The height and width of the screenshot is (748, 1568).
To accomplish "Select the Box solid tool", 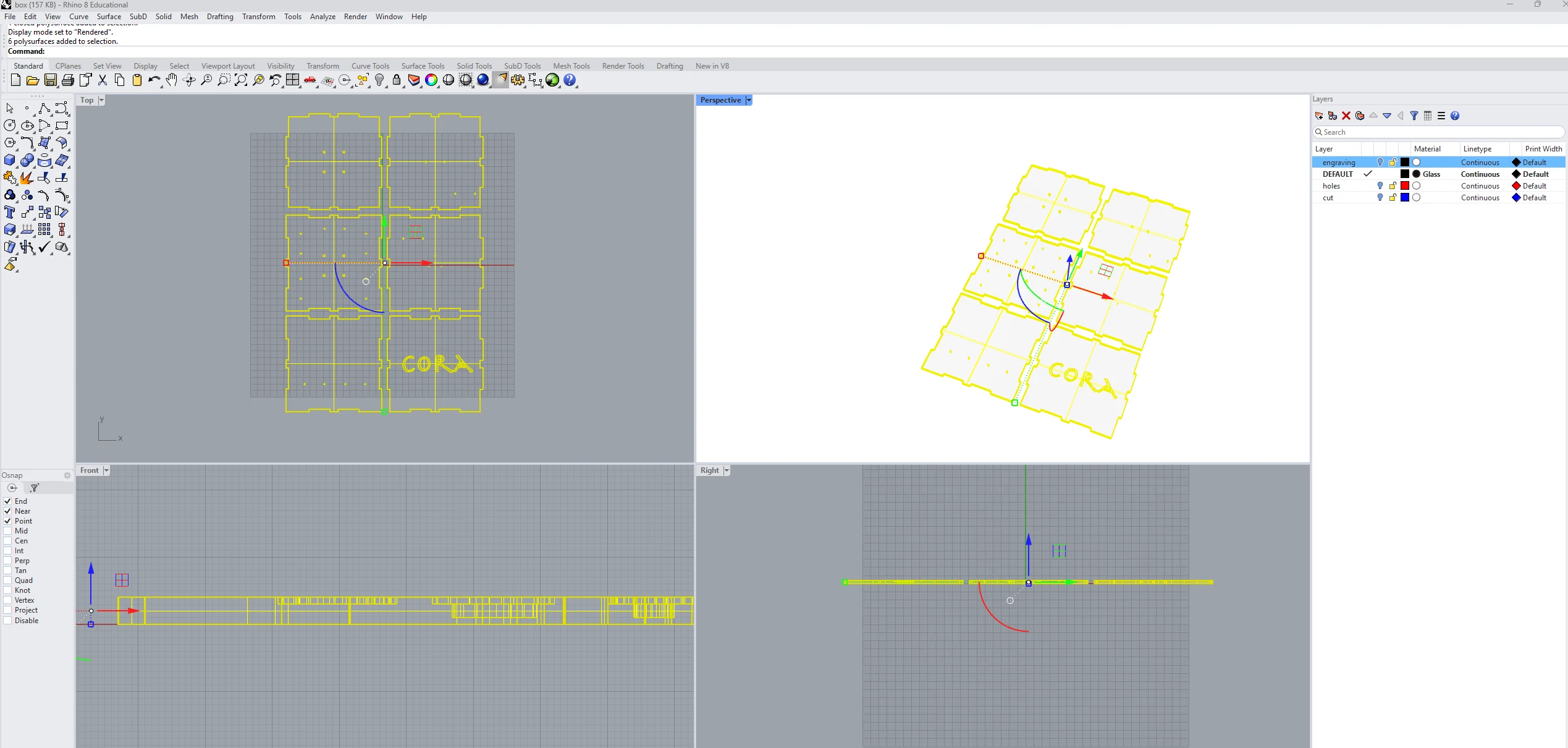I will 10,160.
